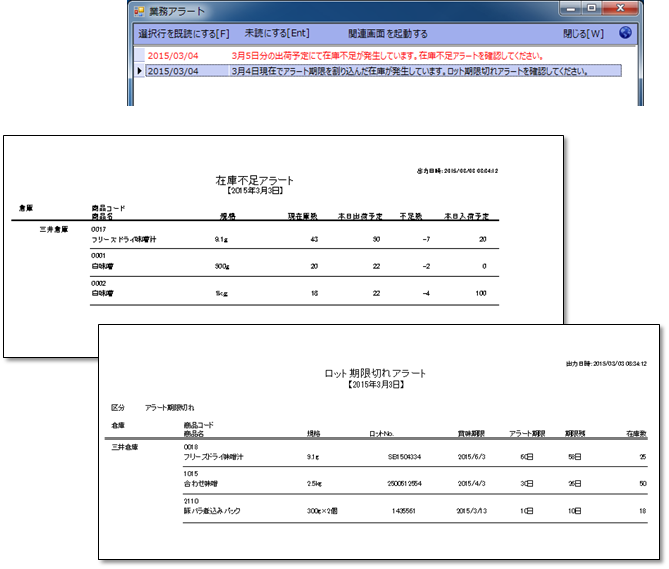Click the black 2015/03/04 date cell
The image size is (669, 569).
tap(173, 71)
